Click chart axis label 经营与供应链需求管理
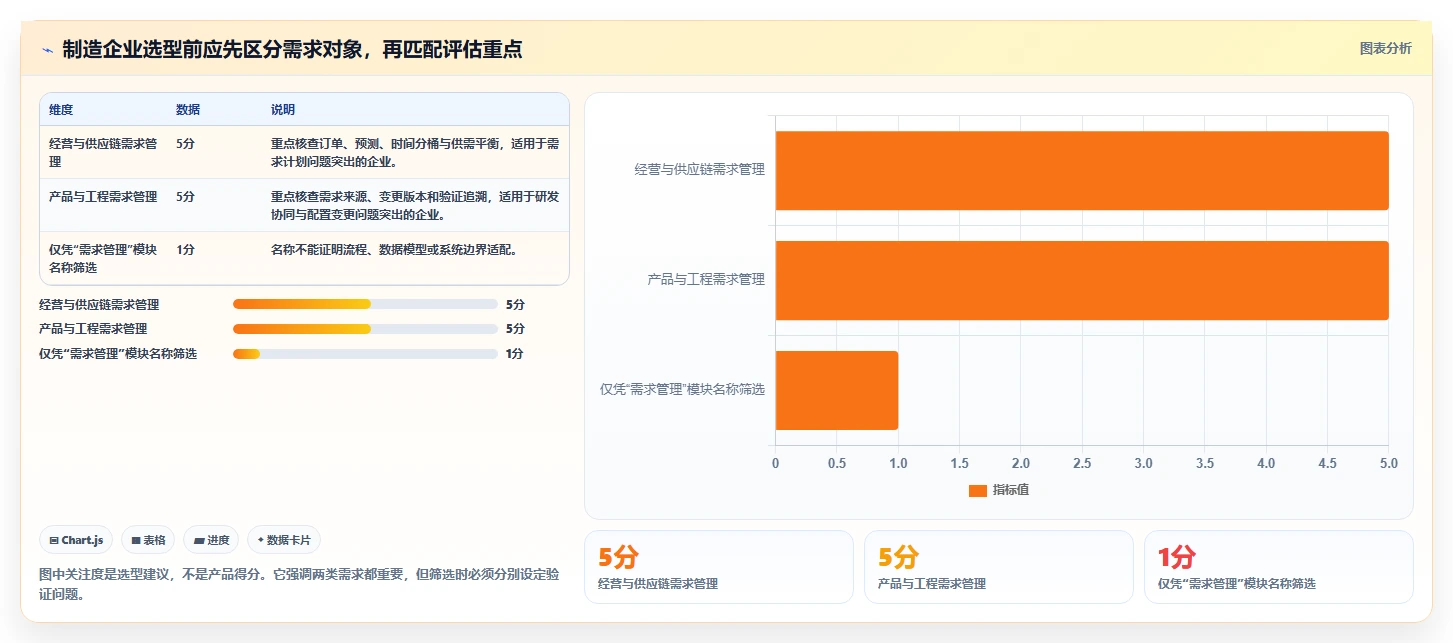 pos(699,170)
